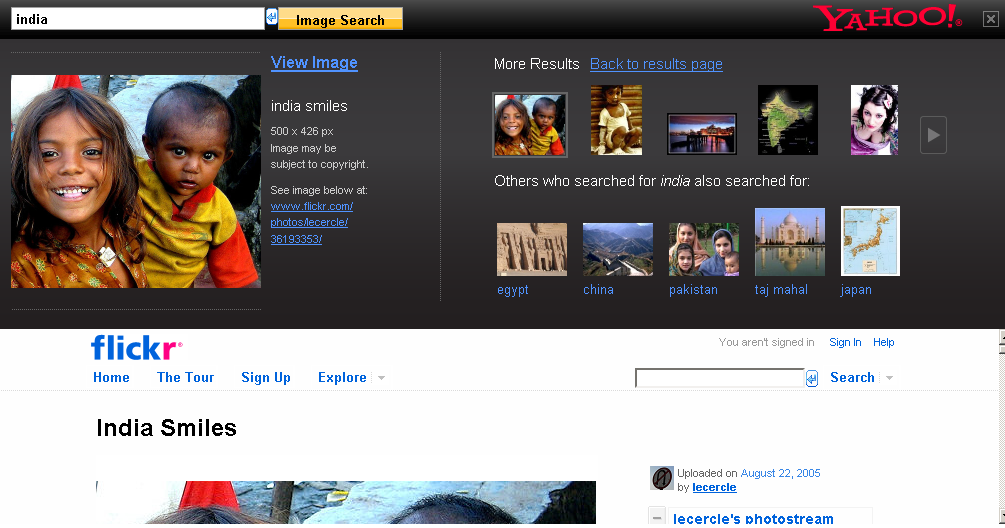Viewport: 1005px width, 528px height.
Task: Open the Home menu item on Flickr
Action: [111, 377]
